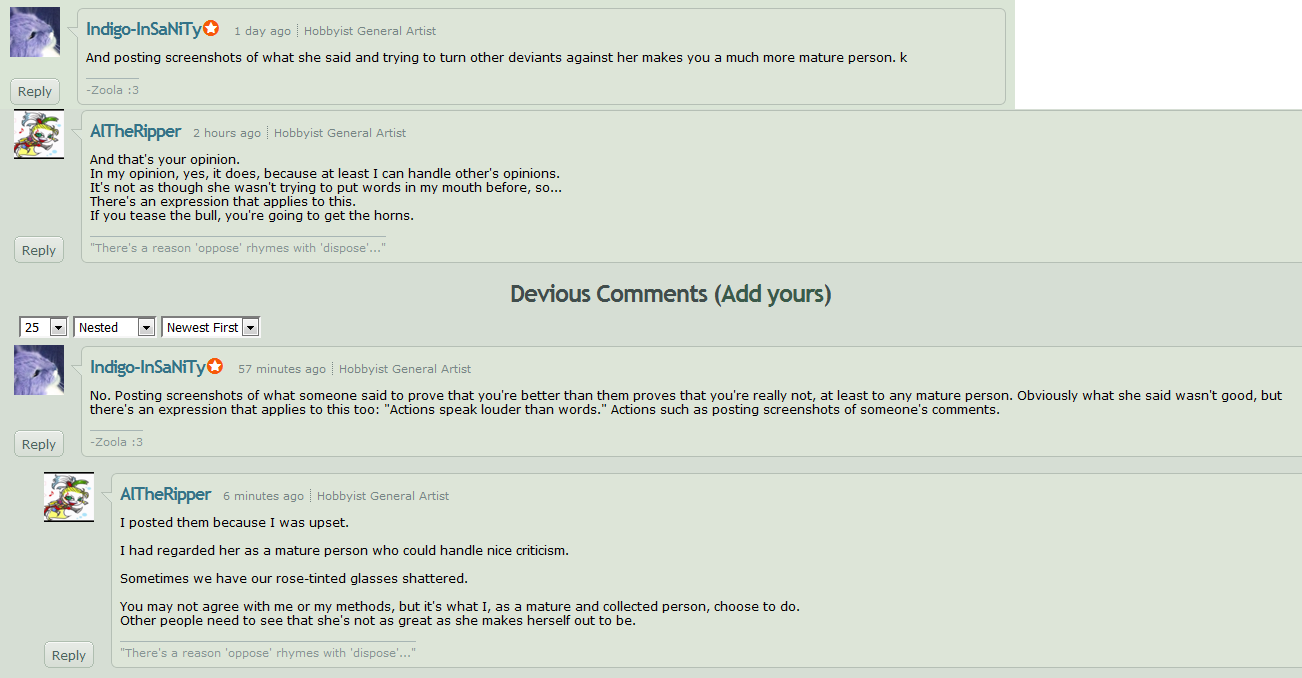Screen dimensions: 1302x678
Task: Reply to Indigo-InSaNiTy's 1 day ago comment
Action: click(x=35, y=91)
